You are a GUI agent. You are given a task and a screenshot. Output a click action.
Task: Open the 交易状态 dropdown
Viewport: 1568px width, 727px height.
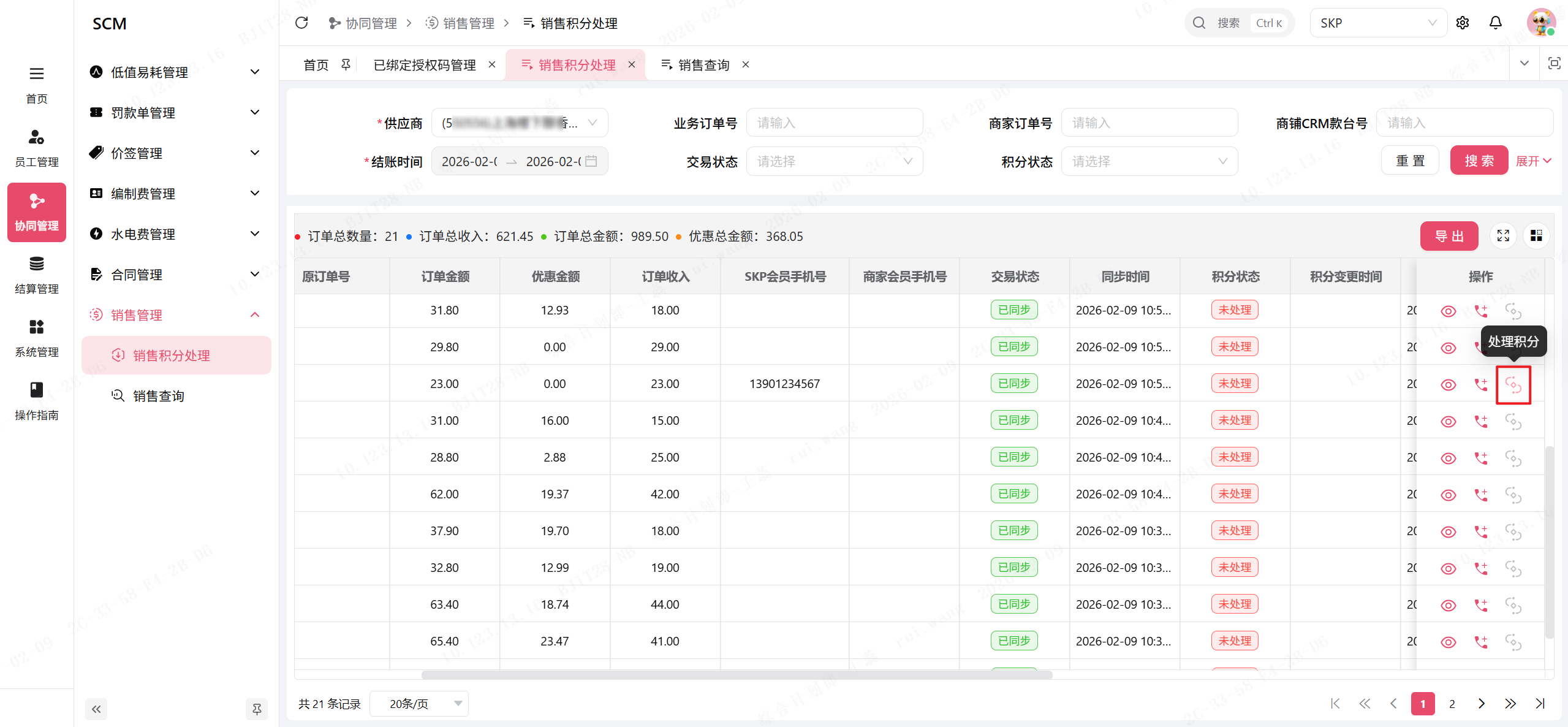[x=834, y=161]
